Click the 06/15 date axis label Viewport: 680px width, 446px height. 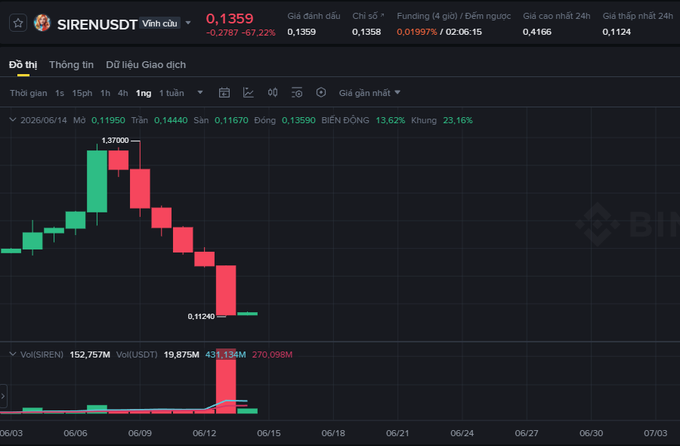(268, 433)
